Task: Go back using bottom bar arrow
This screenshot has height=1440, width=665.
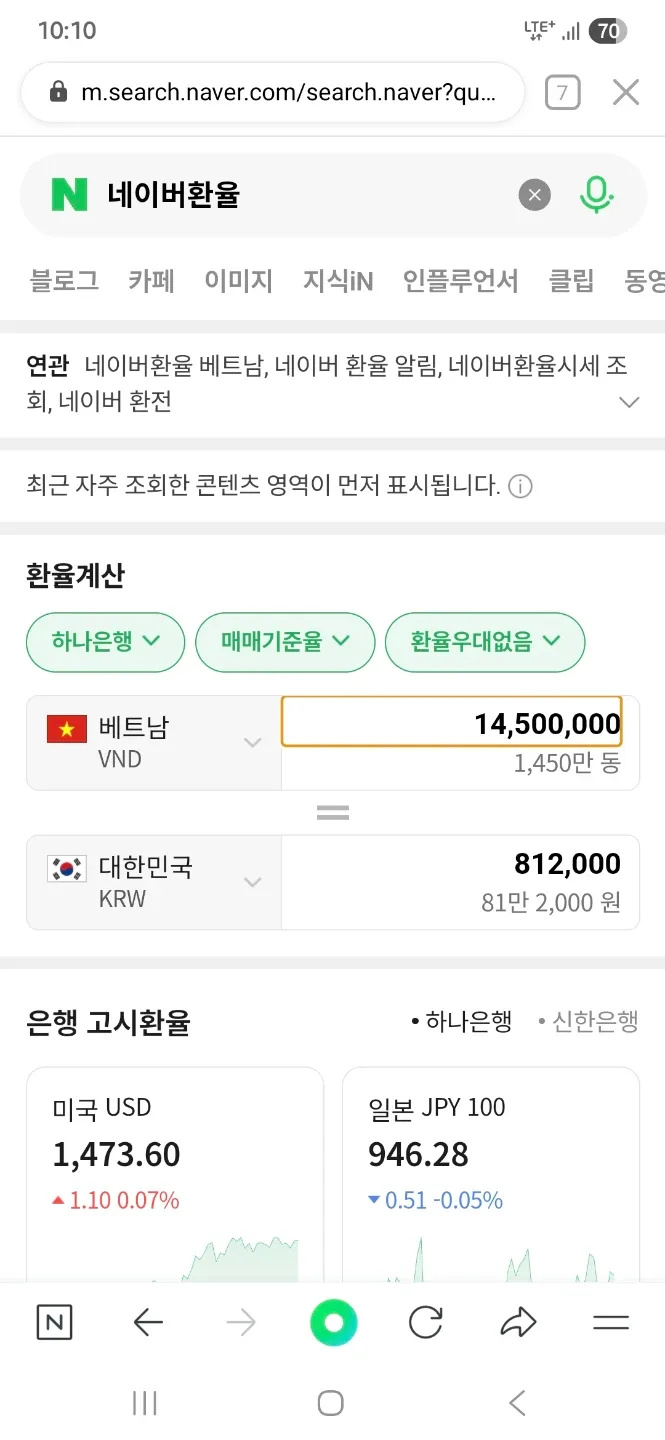Action: click(148, 1323)
